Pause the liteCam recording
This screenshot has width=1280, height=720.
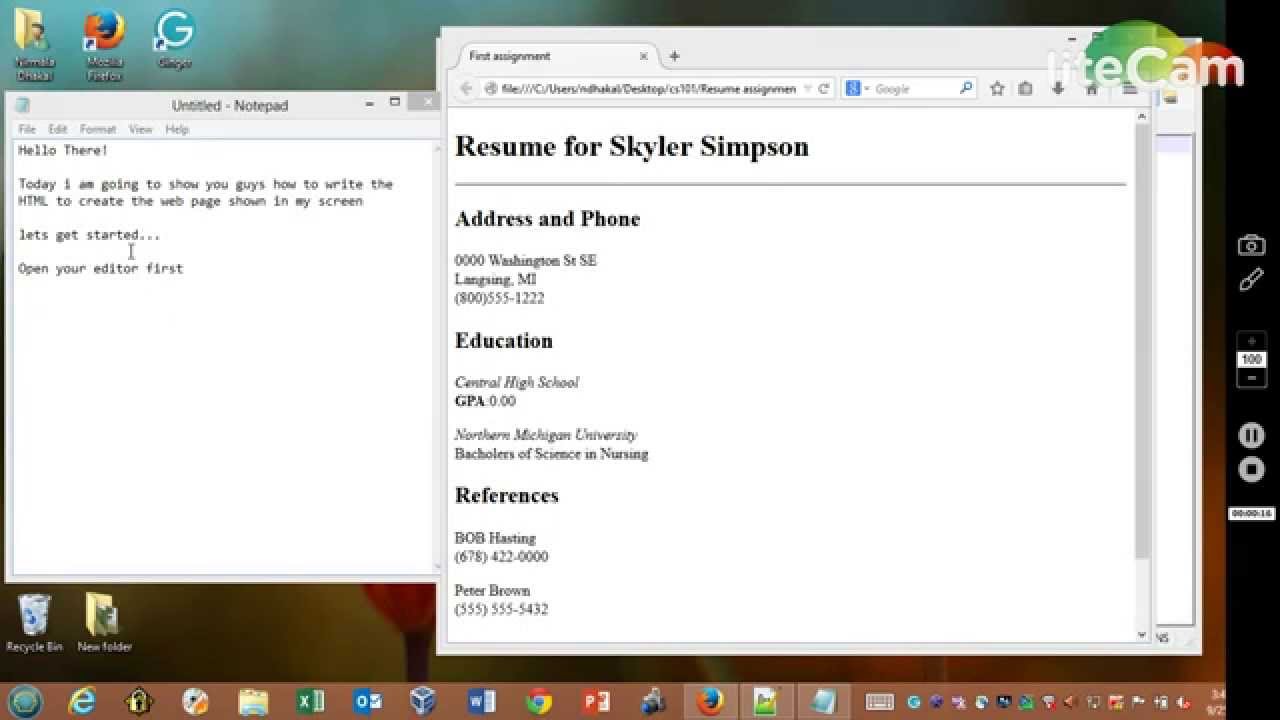(1251, 435)
